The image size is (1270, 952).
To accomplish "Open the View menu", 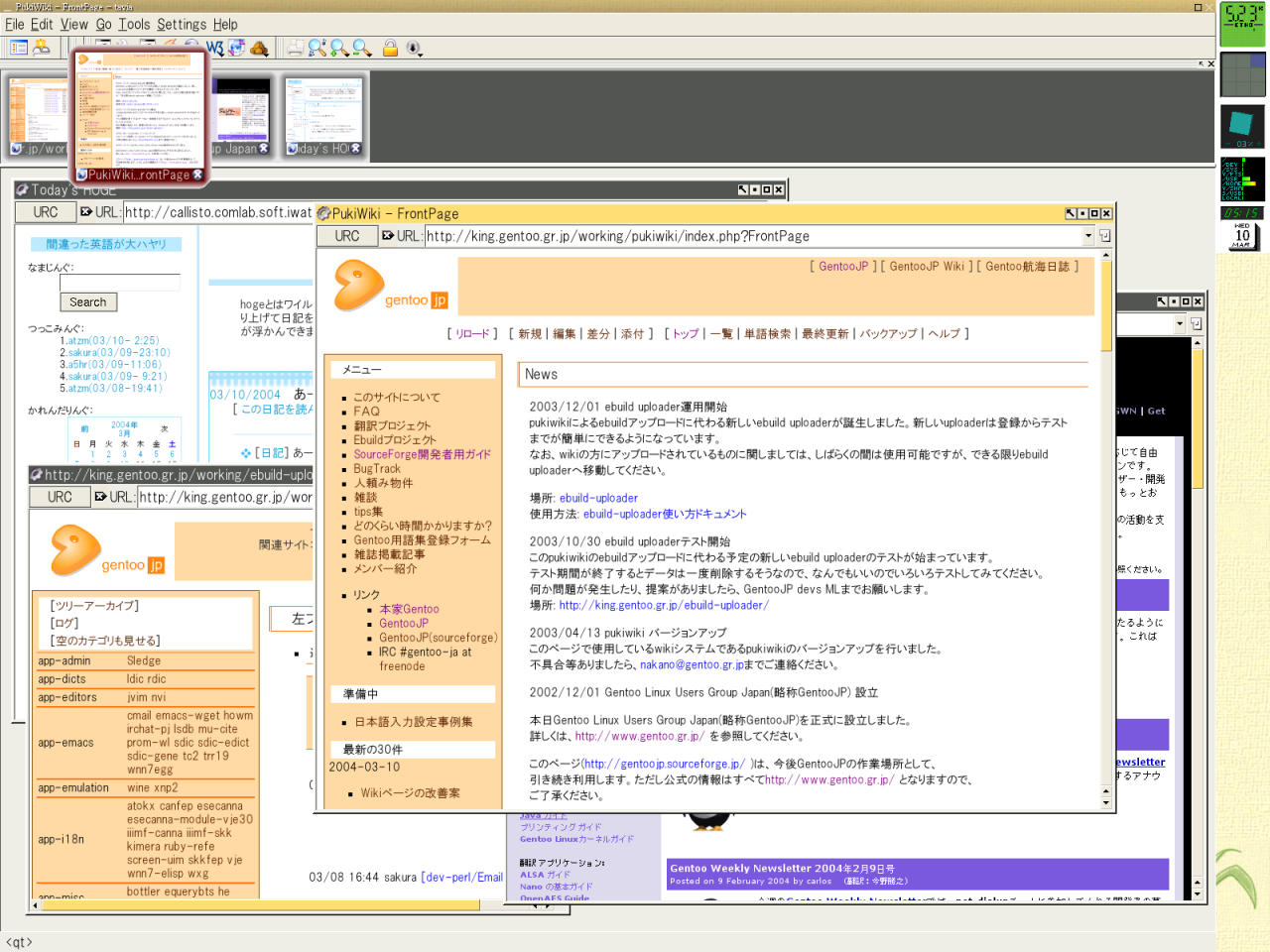I will [x=74, y=24].
